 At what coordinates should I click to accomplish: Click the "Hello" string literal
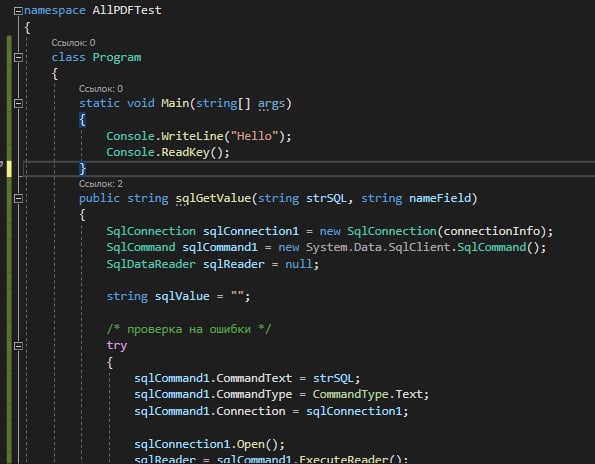[255, 136]
